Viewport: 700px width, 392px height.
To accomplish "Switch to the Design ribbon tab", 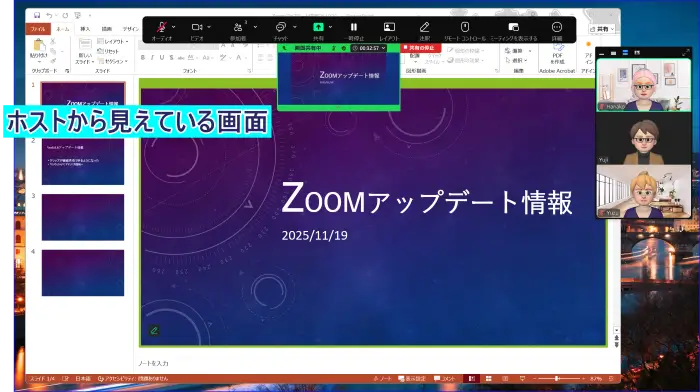I will (130, 29).
